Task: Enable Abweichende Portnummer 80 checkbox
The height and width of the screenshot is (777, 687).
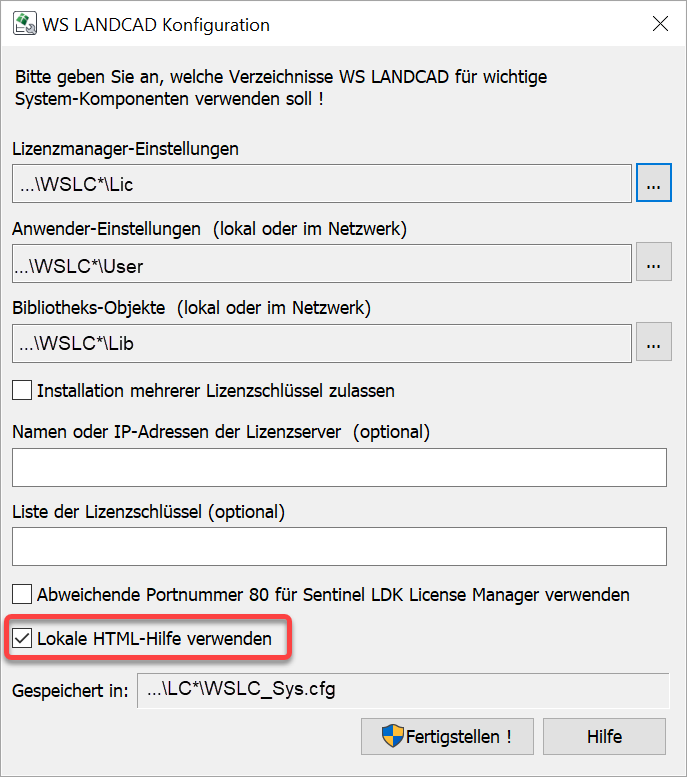Action: click(x=22, y=594)
